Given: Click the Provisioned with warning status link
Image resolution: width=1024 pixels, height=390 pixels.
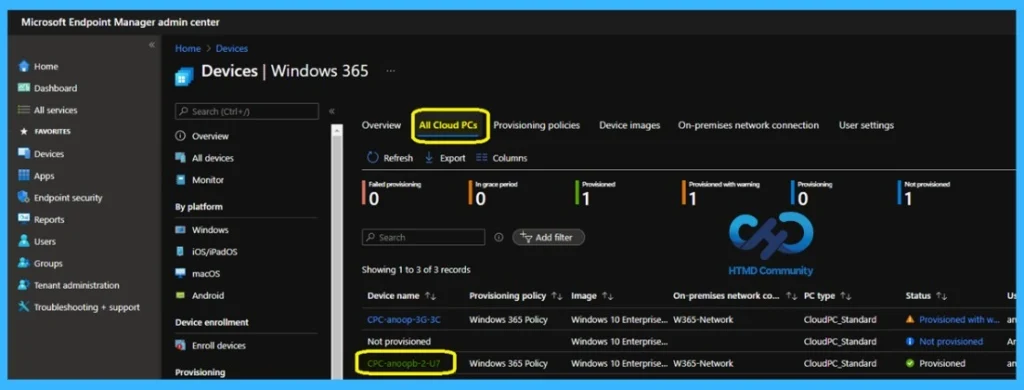Looking at the screenshot, I should 959,320.
